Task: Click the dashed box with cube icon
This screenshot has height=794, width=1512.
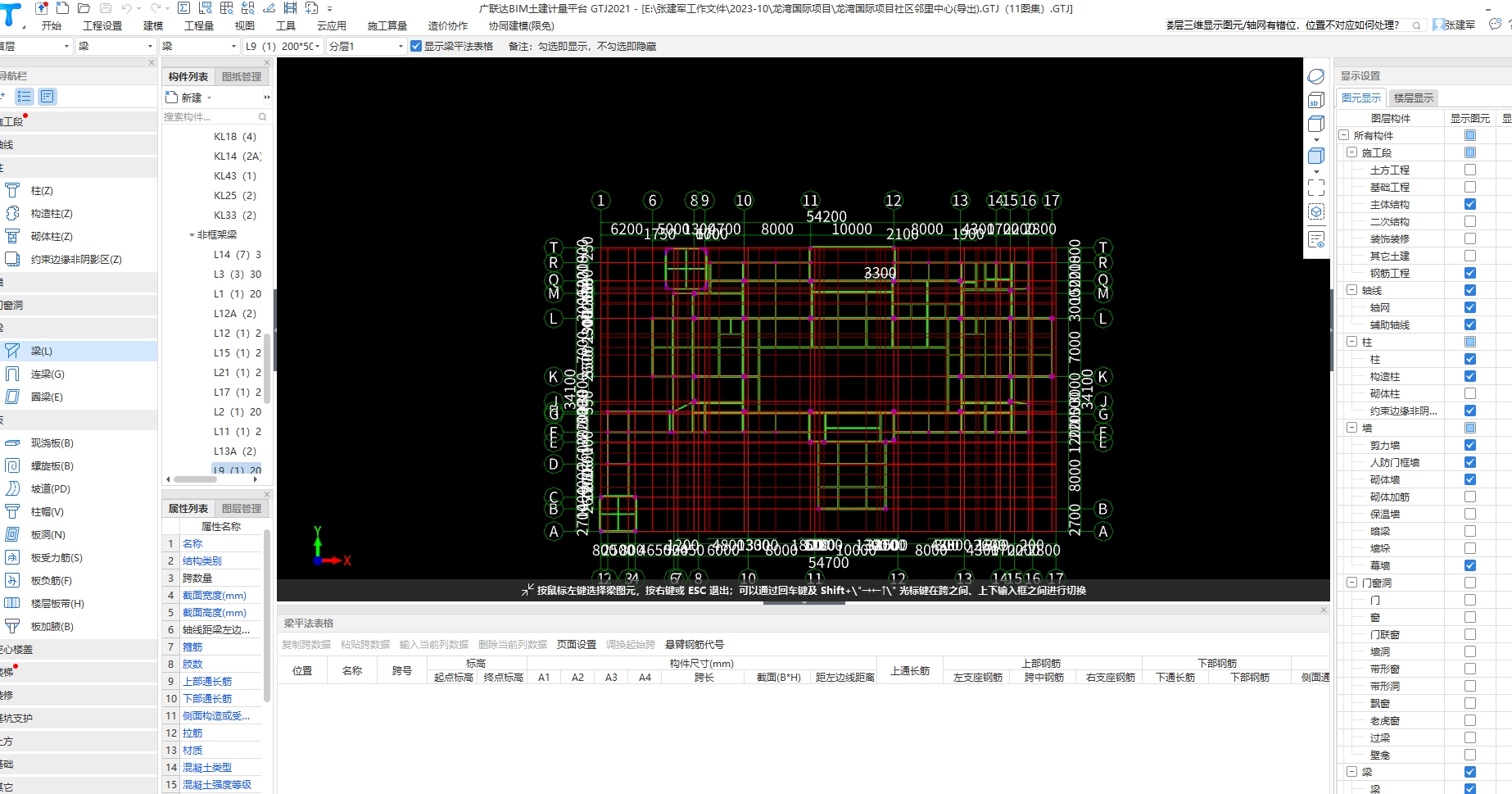Action: pos(1316,211)
